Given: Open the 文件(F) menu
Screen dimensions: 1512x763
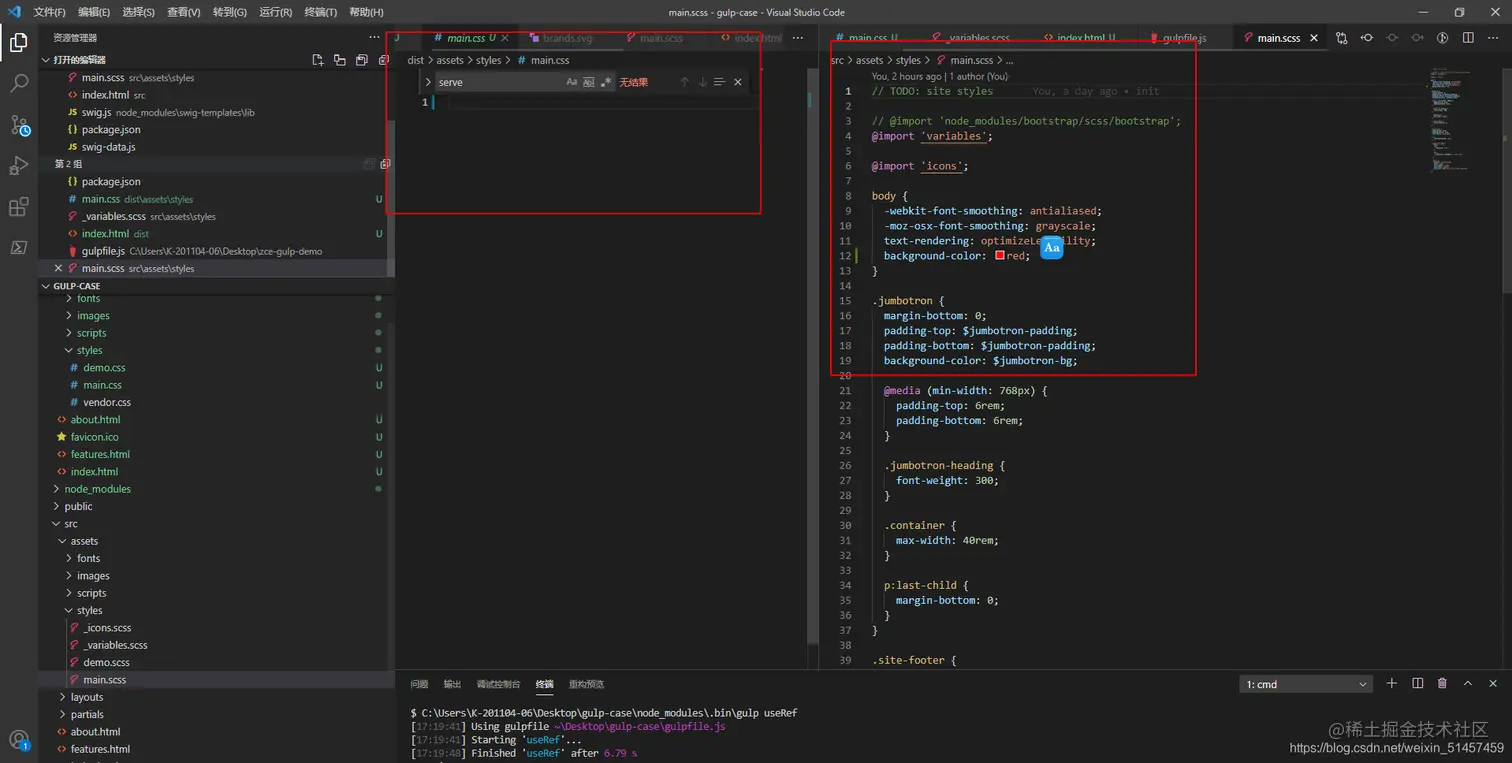Looking at the screenshot, I should point(49,12).
